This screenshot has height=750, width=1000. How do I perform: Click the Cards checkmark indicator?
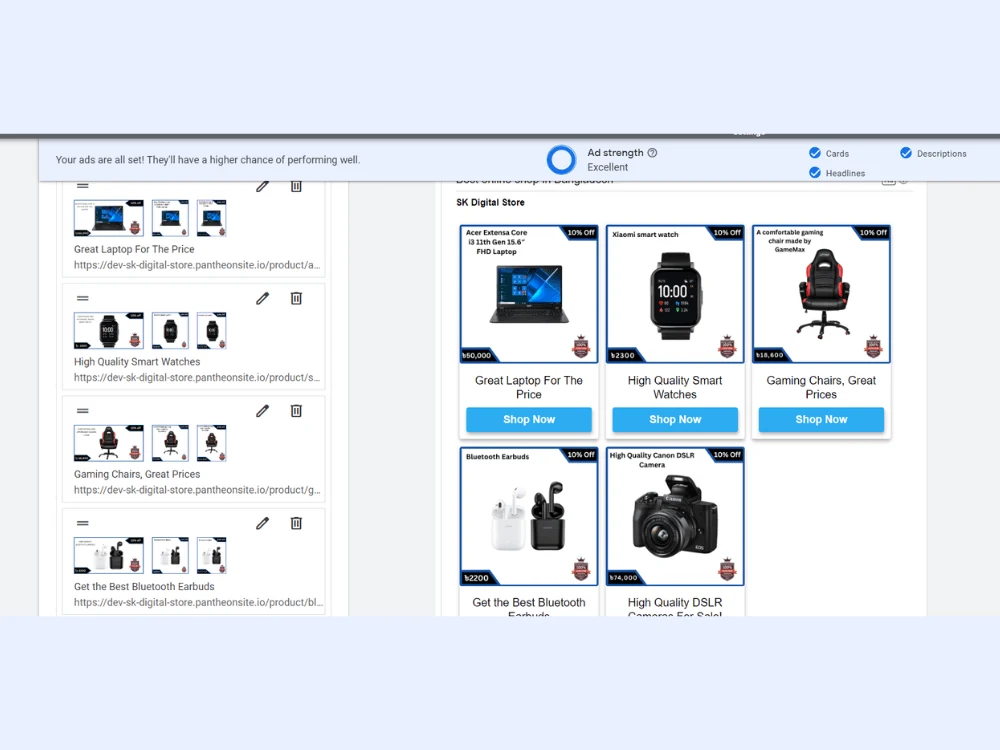tap(814, 152)
